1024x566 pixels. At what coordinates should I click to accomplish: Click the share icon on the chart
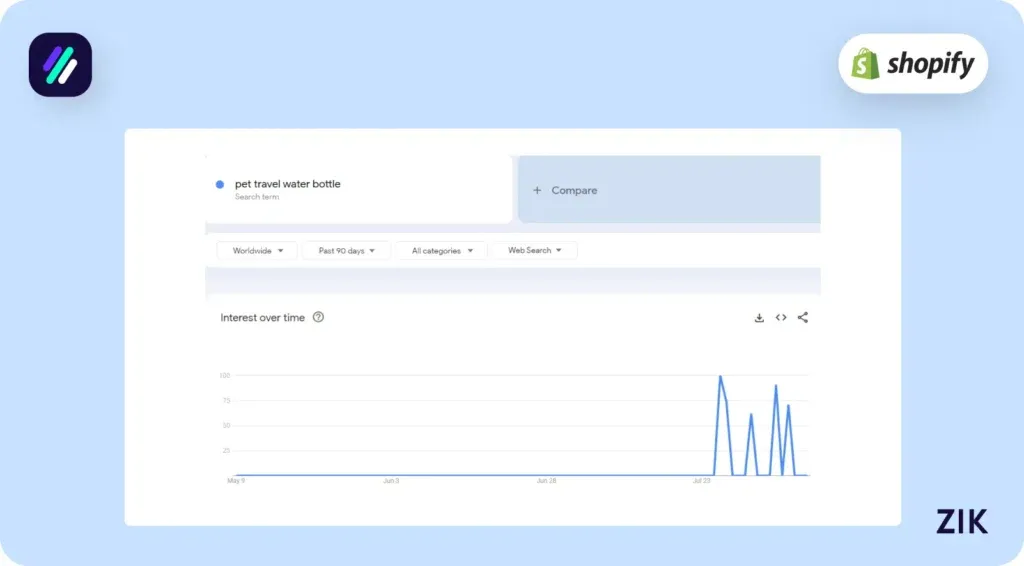pos(803,318)
